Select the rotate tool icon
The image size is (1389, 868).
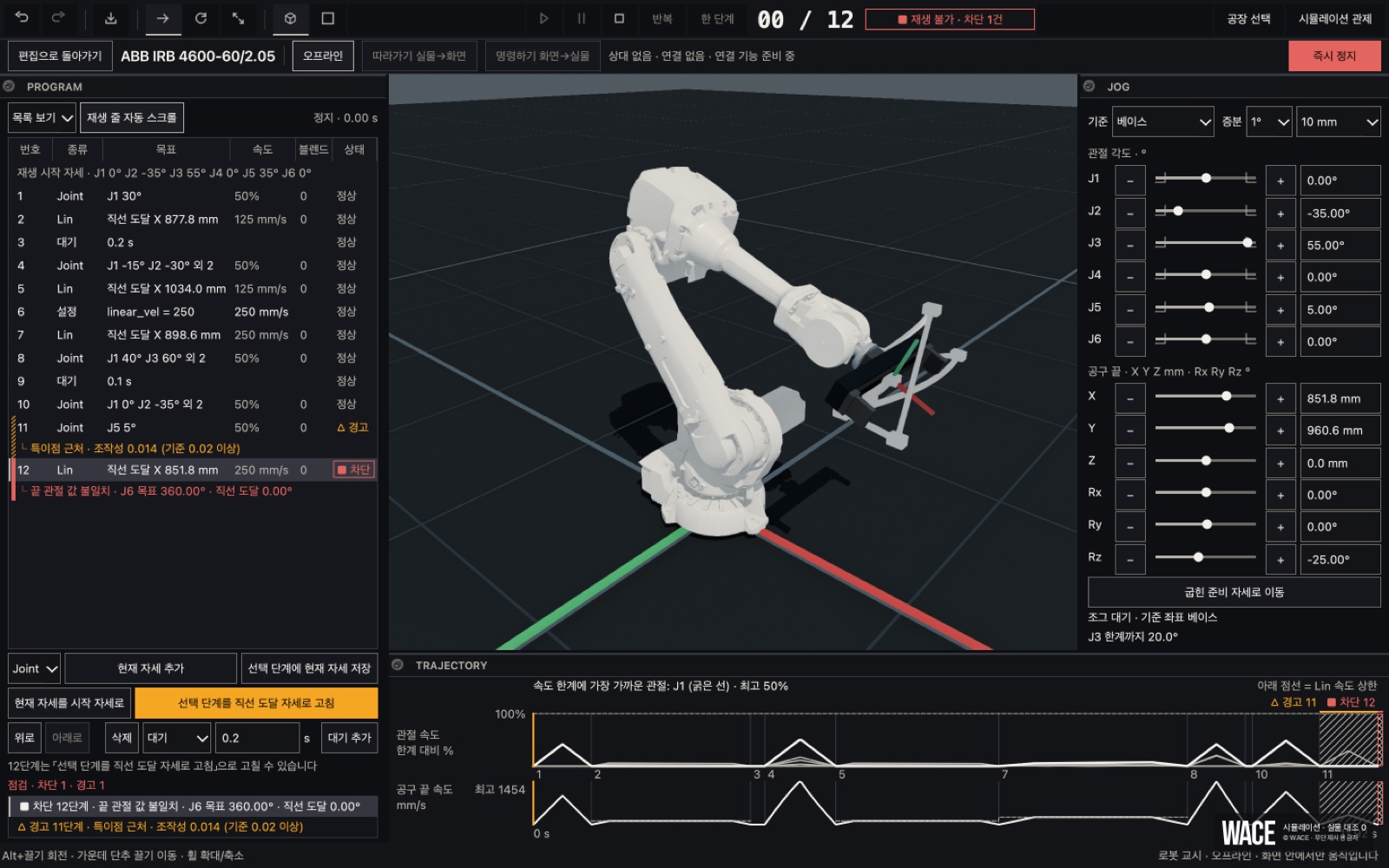click(201, 18)
